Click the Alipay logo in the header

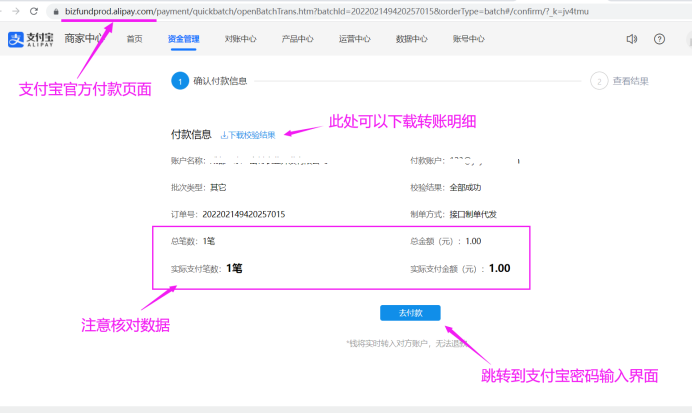click(x=30, y=40)
